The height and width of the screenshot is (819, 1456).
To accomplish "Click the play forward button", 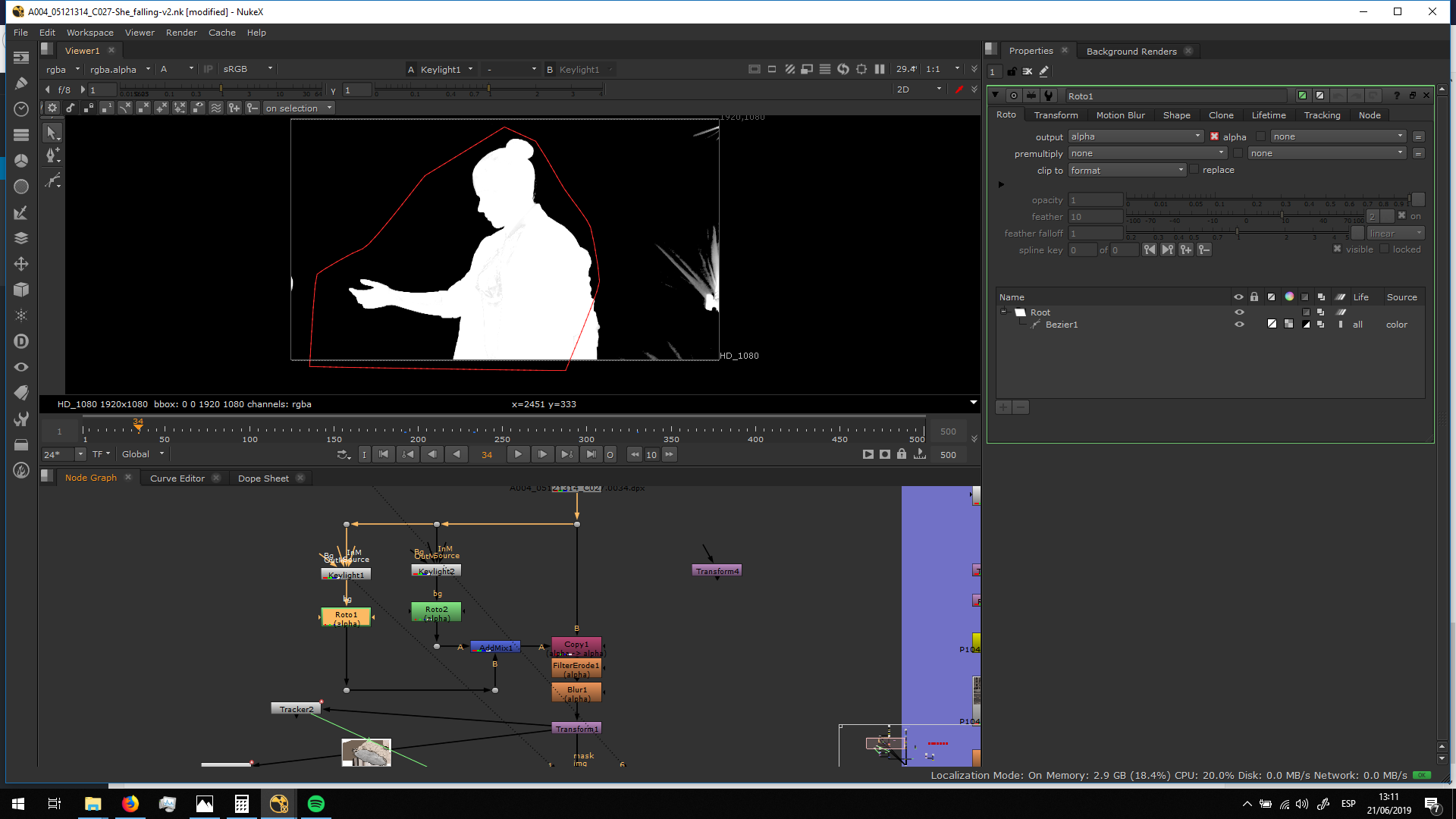I will point(518,454).
